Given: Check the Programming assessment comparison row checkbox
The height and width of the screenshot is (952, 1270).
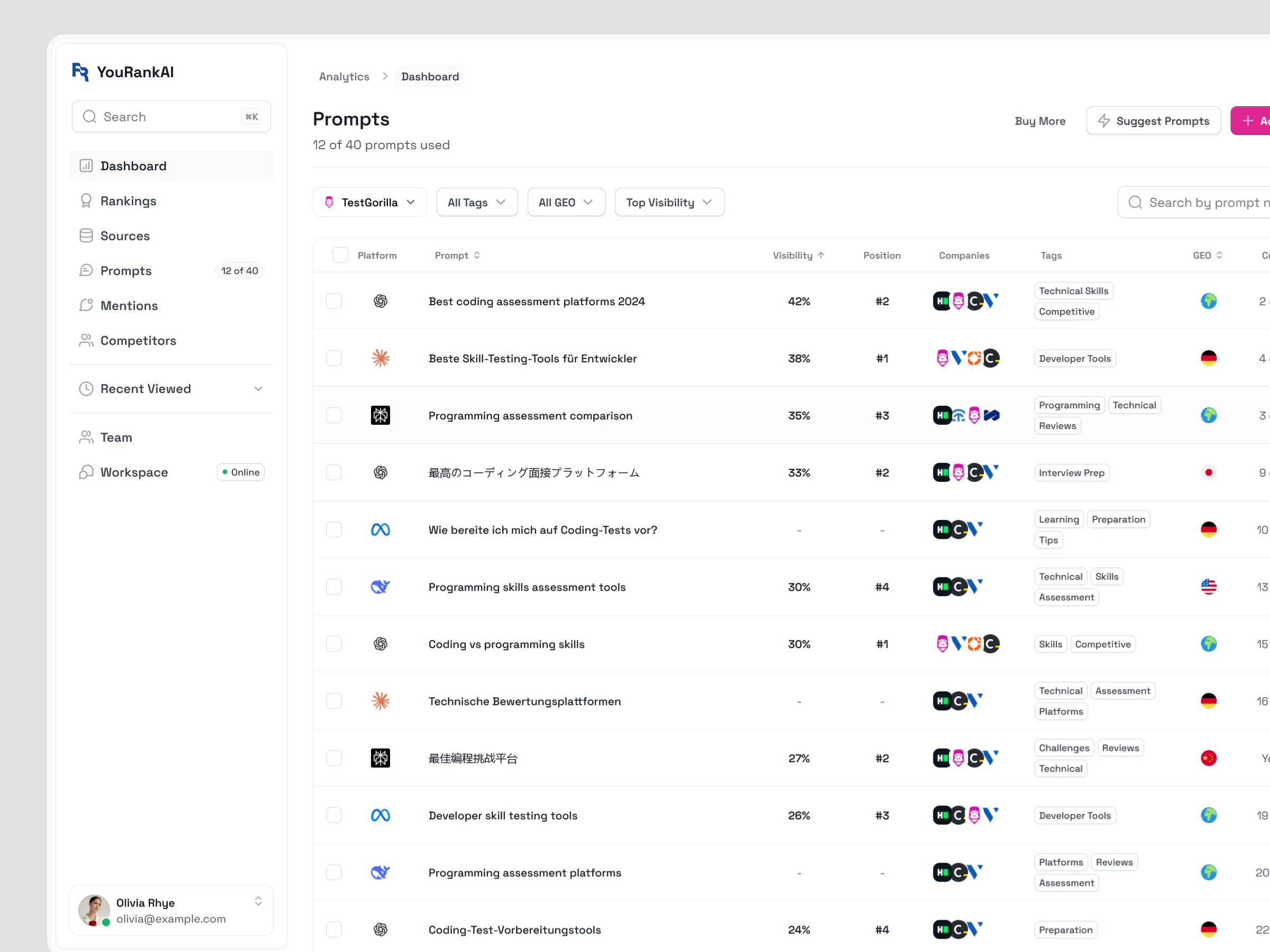Looking at the screenshot, I should [333, 416].
